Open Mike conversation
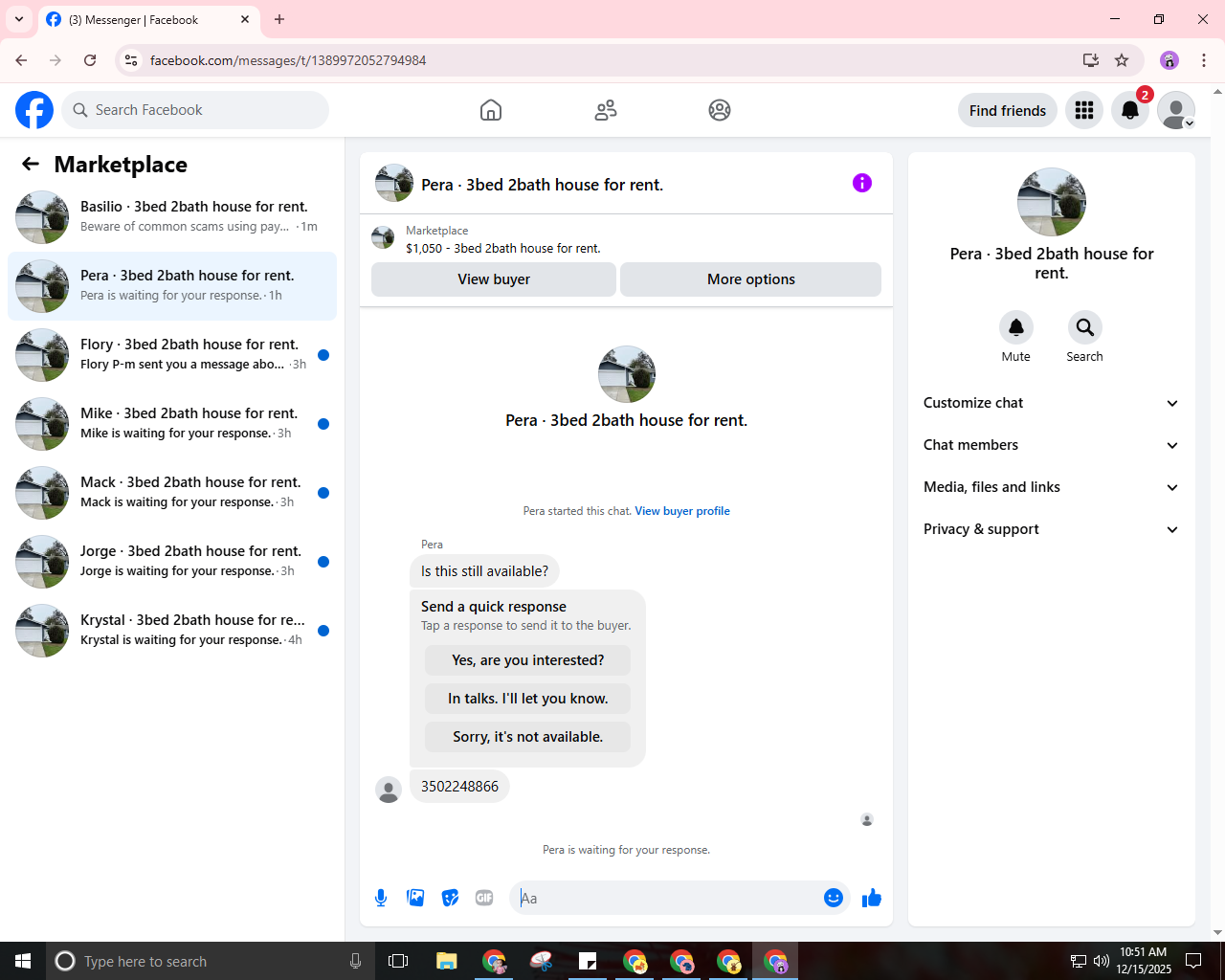Viewport: 1225px width, 980px height. 172,424
